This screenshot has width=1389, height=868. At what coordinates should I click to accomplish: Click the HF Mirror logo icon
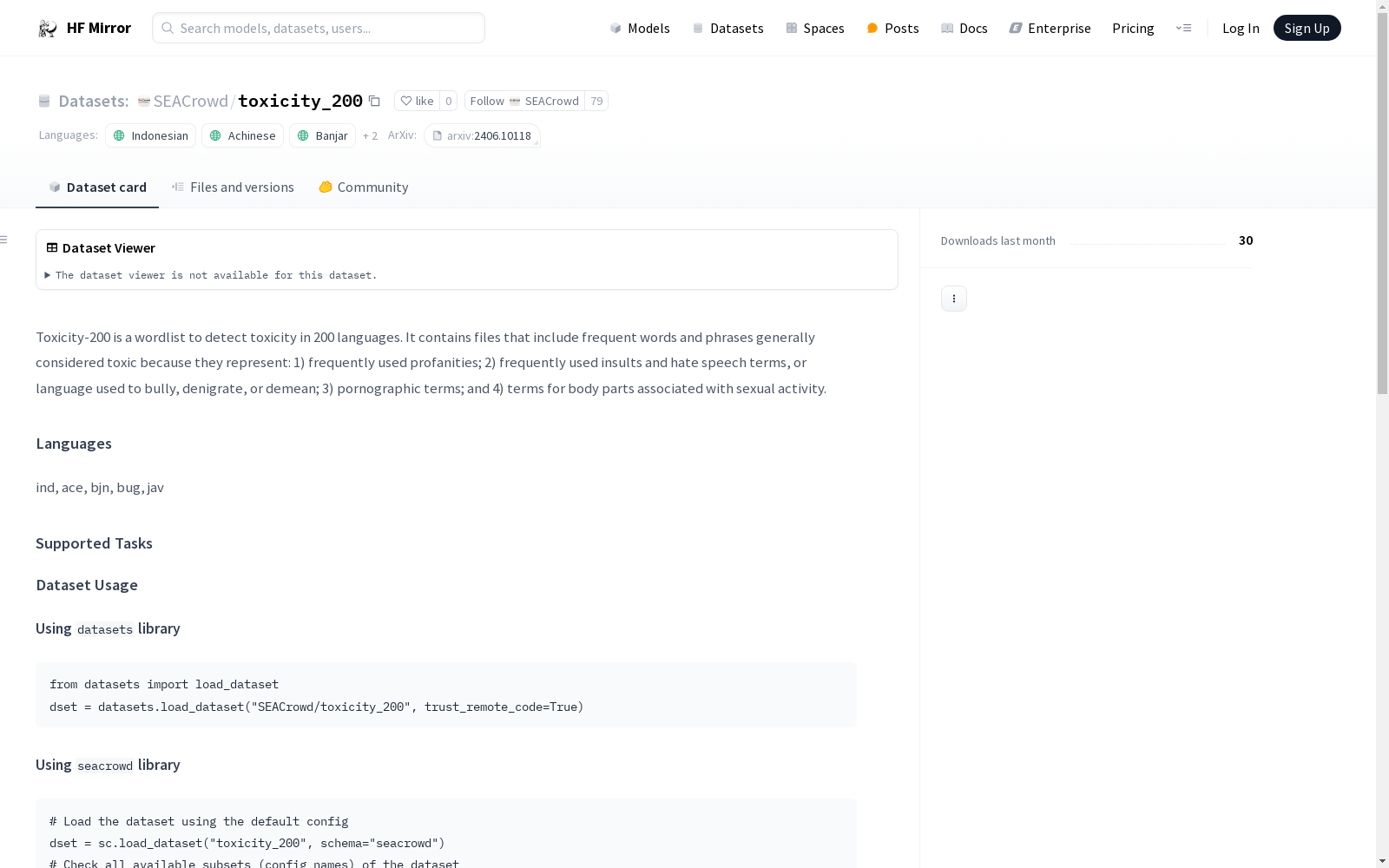(x=48, y=29)
